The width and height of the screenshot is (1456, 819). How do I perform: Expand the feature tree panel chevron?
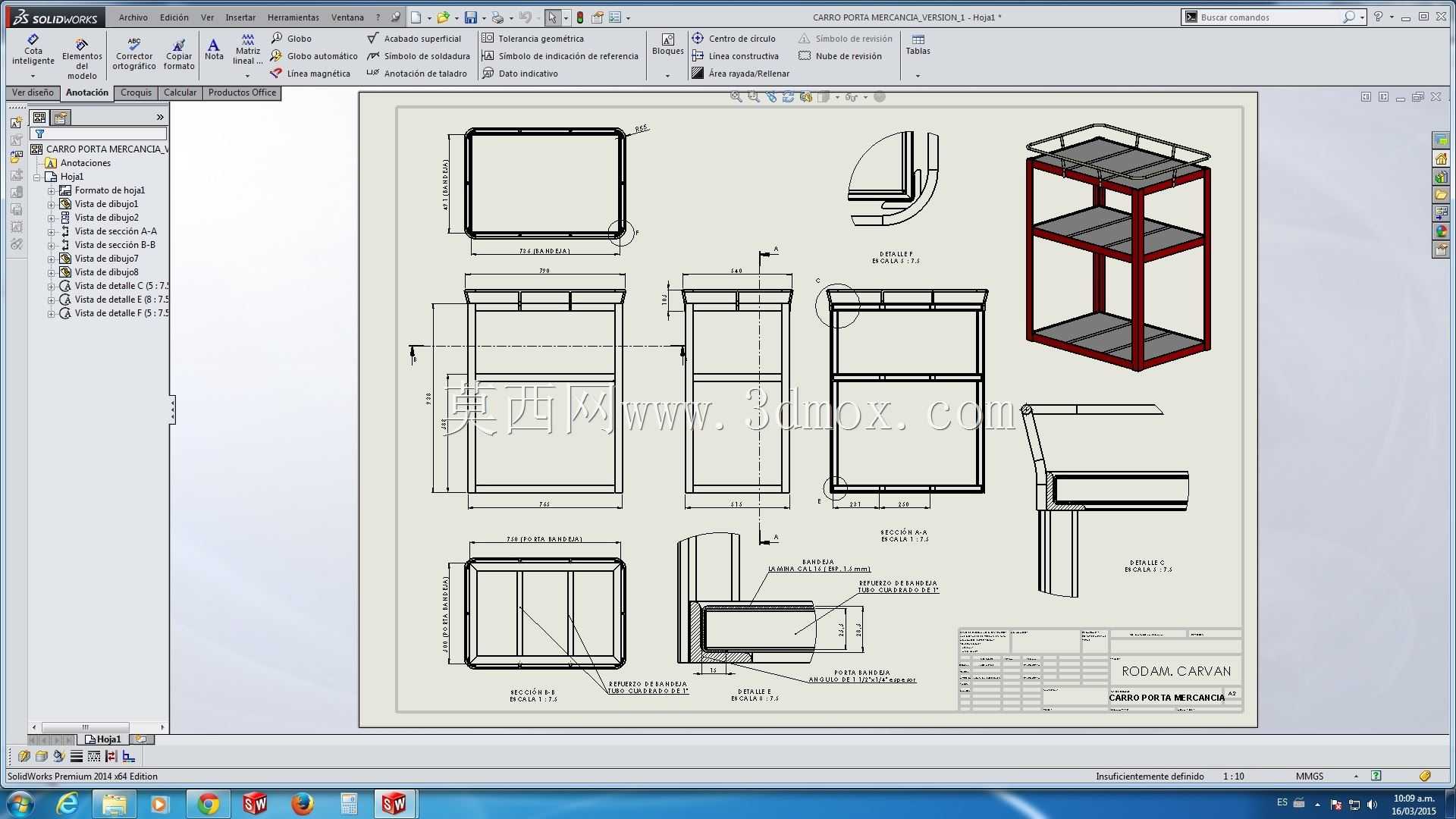[160, 118]
